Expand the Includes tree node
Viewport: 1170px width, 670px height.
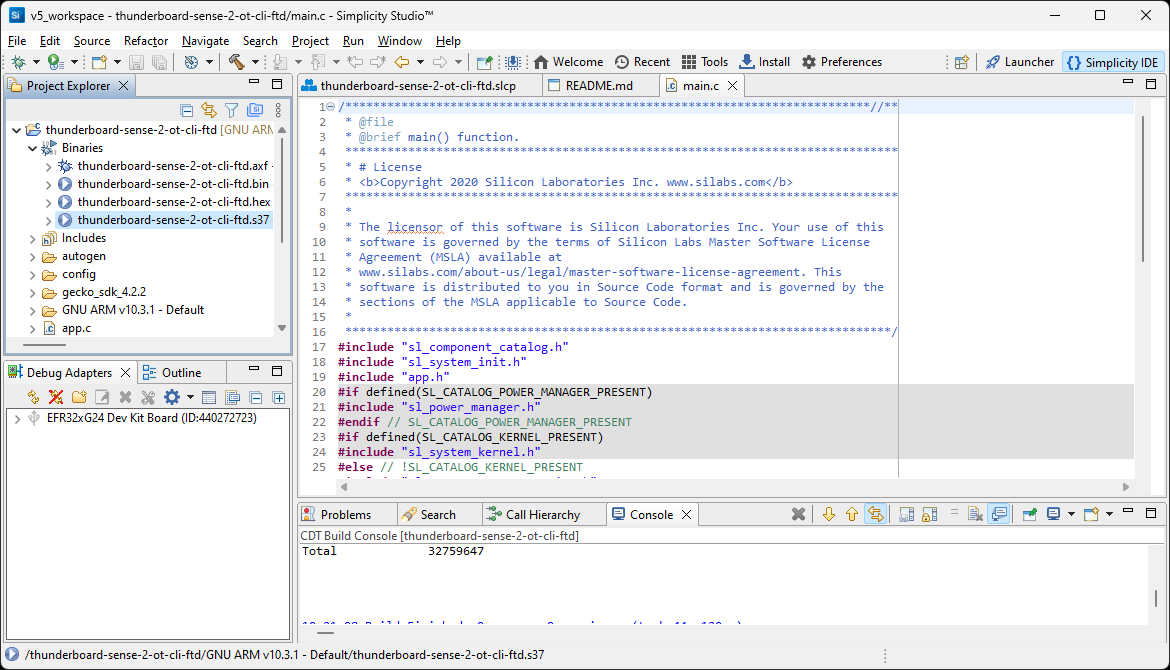pos(30,238)
